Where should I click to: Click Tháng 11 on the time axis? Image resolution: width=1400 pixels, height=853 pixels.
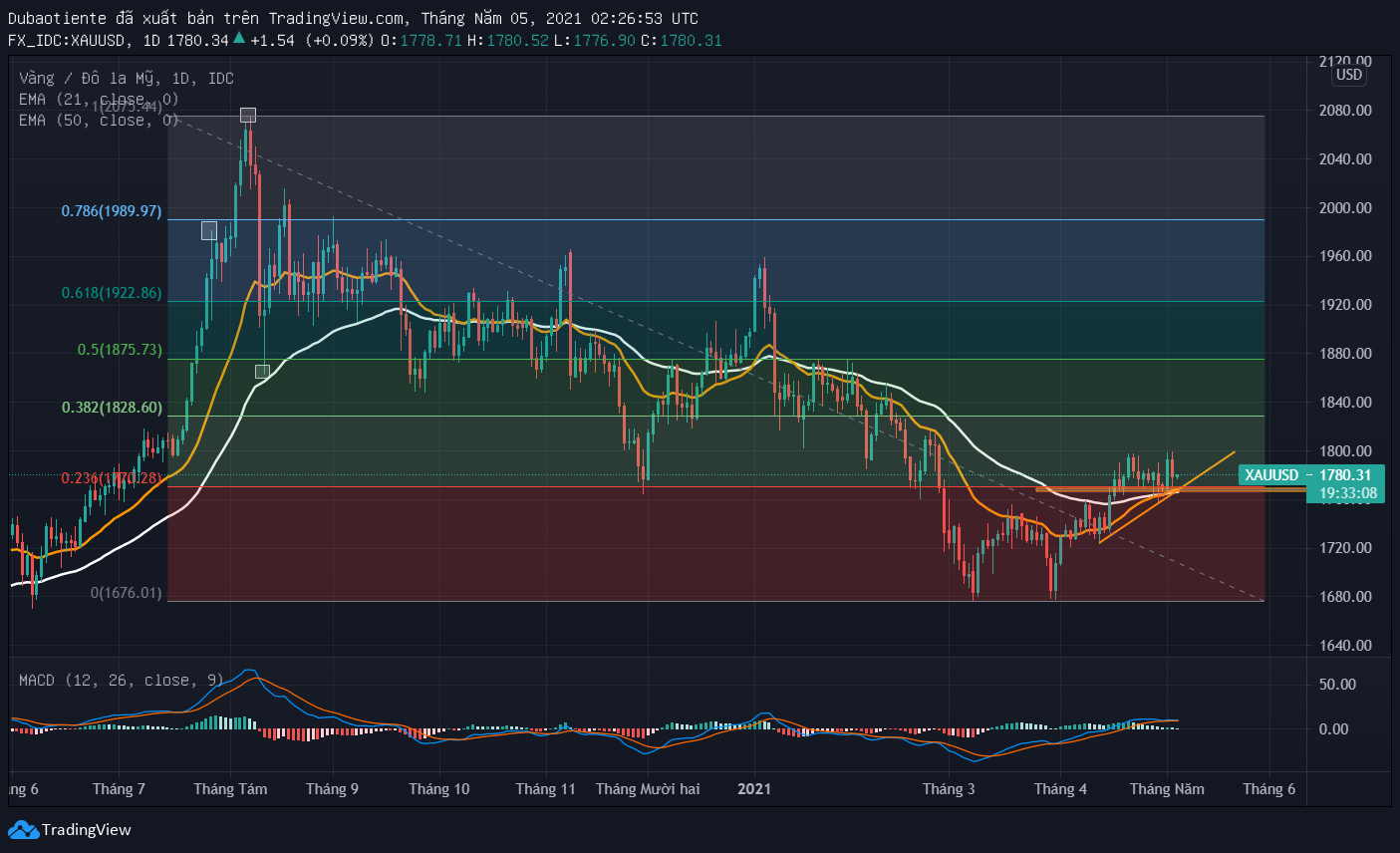[545, 788]
